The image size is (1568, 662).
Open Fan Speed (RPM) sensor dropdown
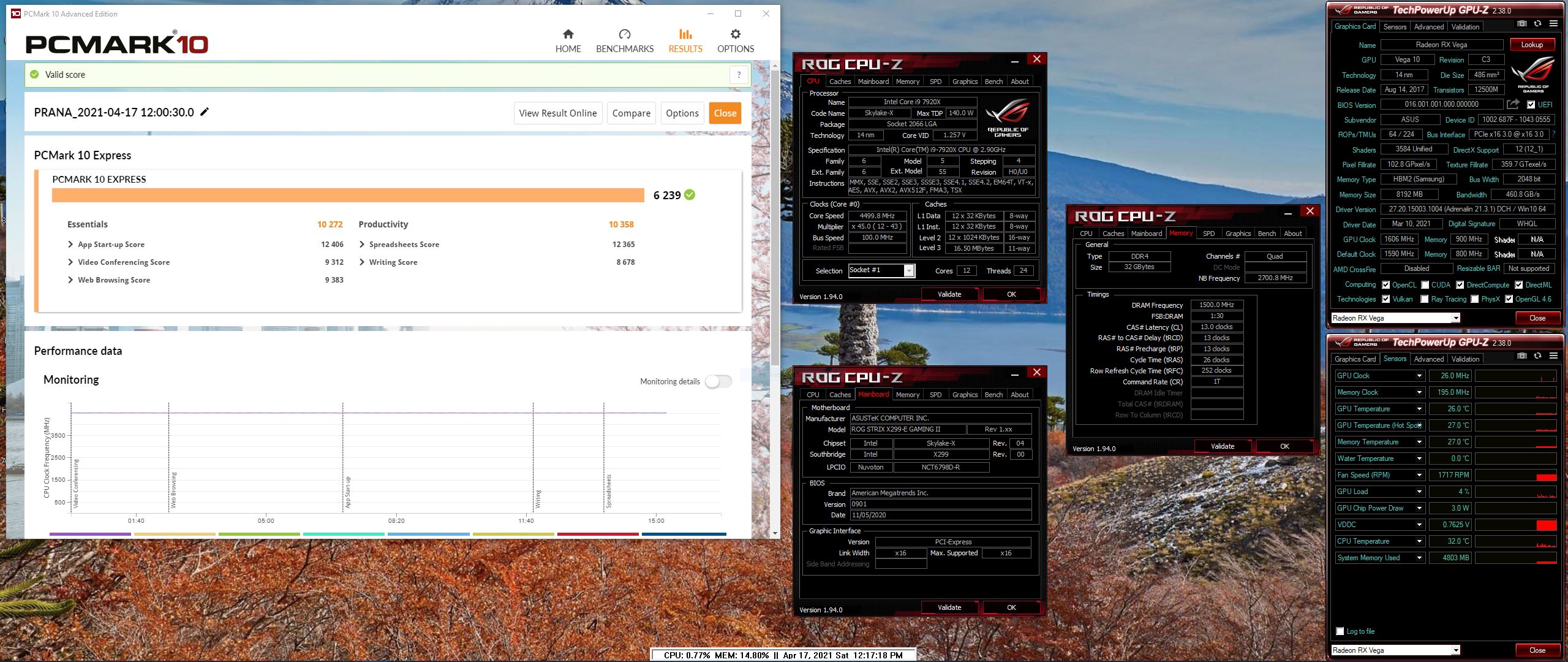pos(1419,475)
